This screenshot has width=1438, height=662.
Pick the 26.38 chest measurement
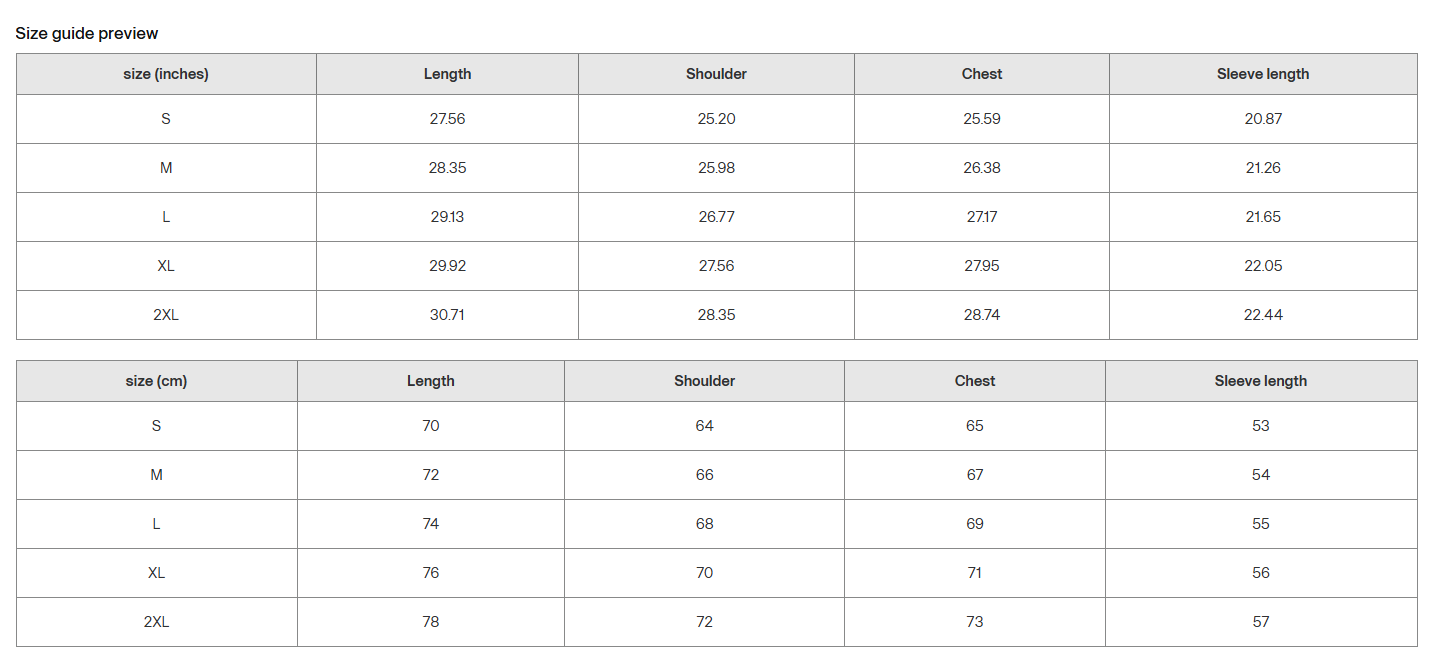click(981, 168)
